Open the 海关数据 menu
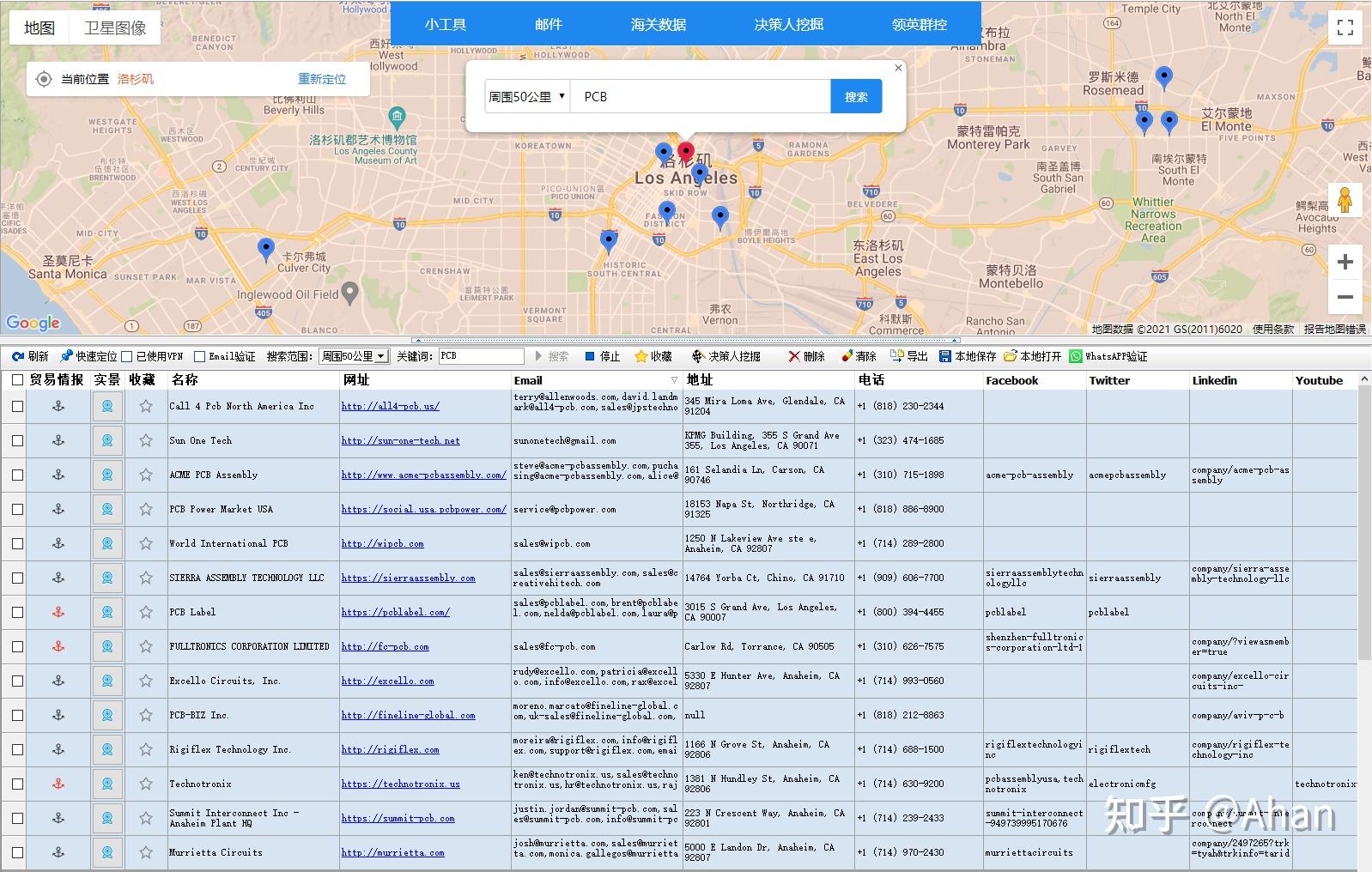This screenshot has height=872, width=1372. 659,25
